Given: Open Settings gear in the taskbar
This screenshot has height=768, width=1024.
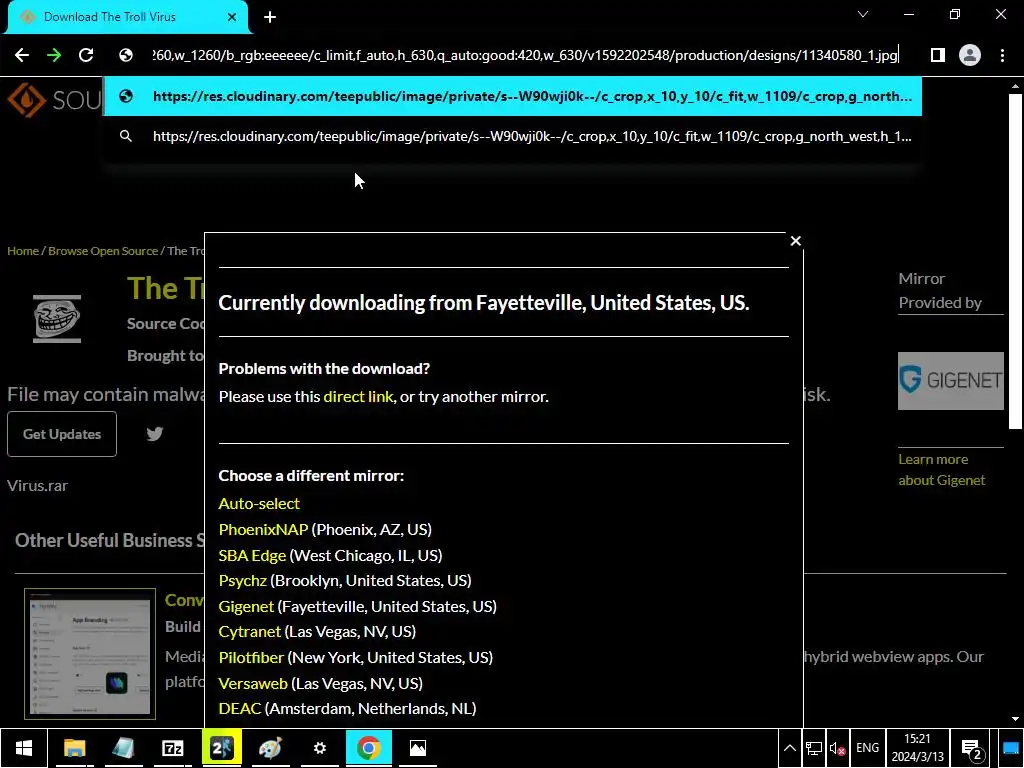Looking at the screenshot, I should click(x=319, y=748).
